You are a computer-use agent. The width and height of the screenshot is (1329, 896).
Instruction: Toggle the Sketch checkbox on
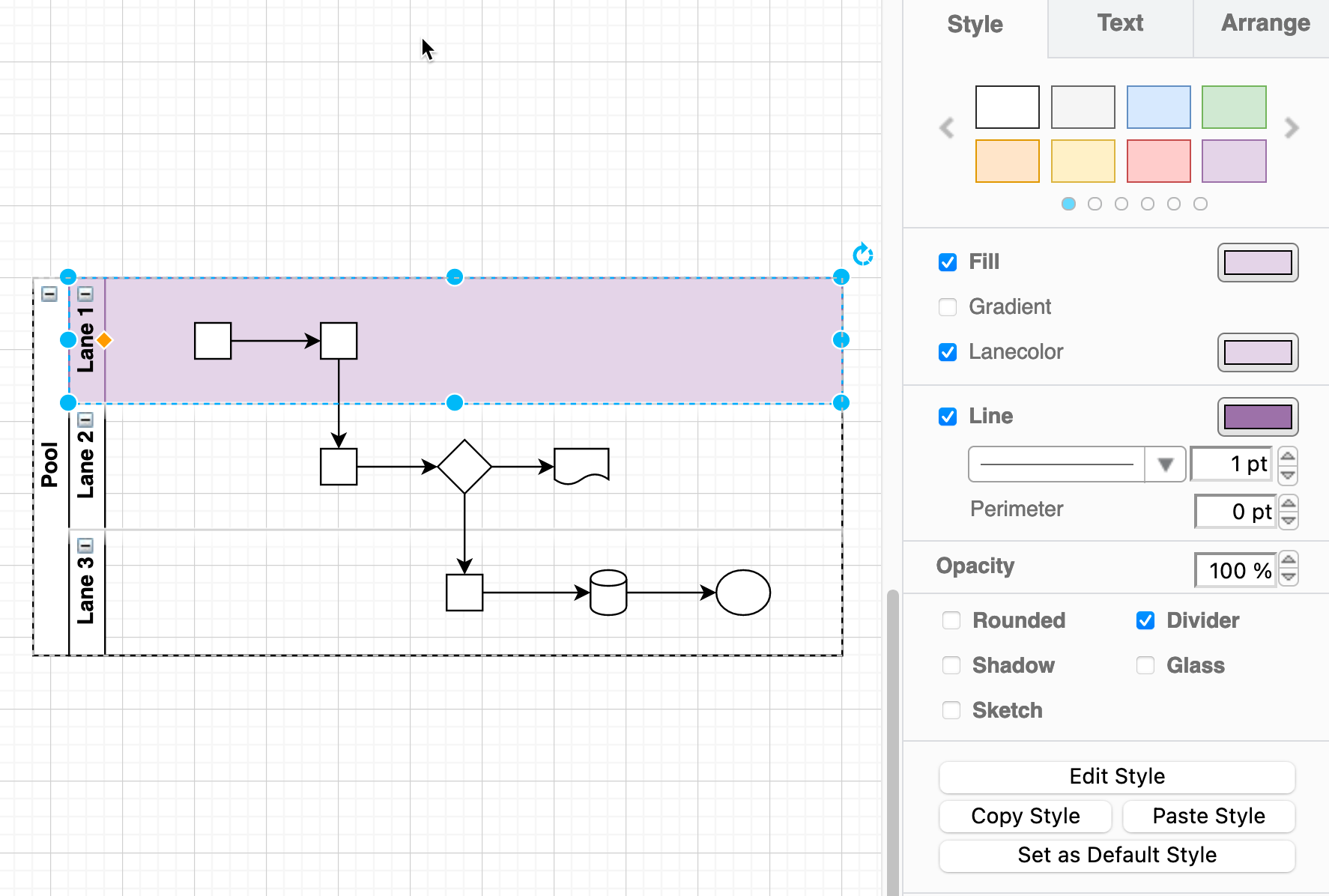[951, 710]
